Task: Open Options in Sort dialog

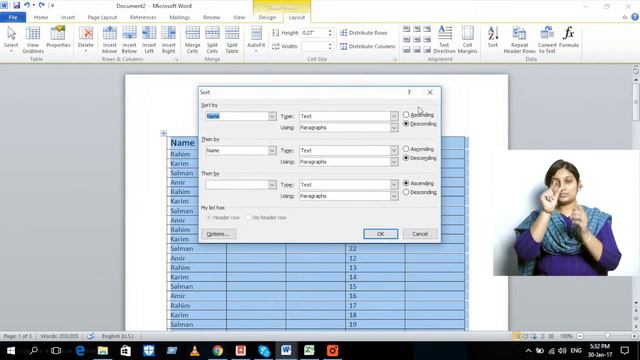Action: click(218, 234)
